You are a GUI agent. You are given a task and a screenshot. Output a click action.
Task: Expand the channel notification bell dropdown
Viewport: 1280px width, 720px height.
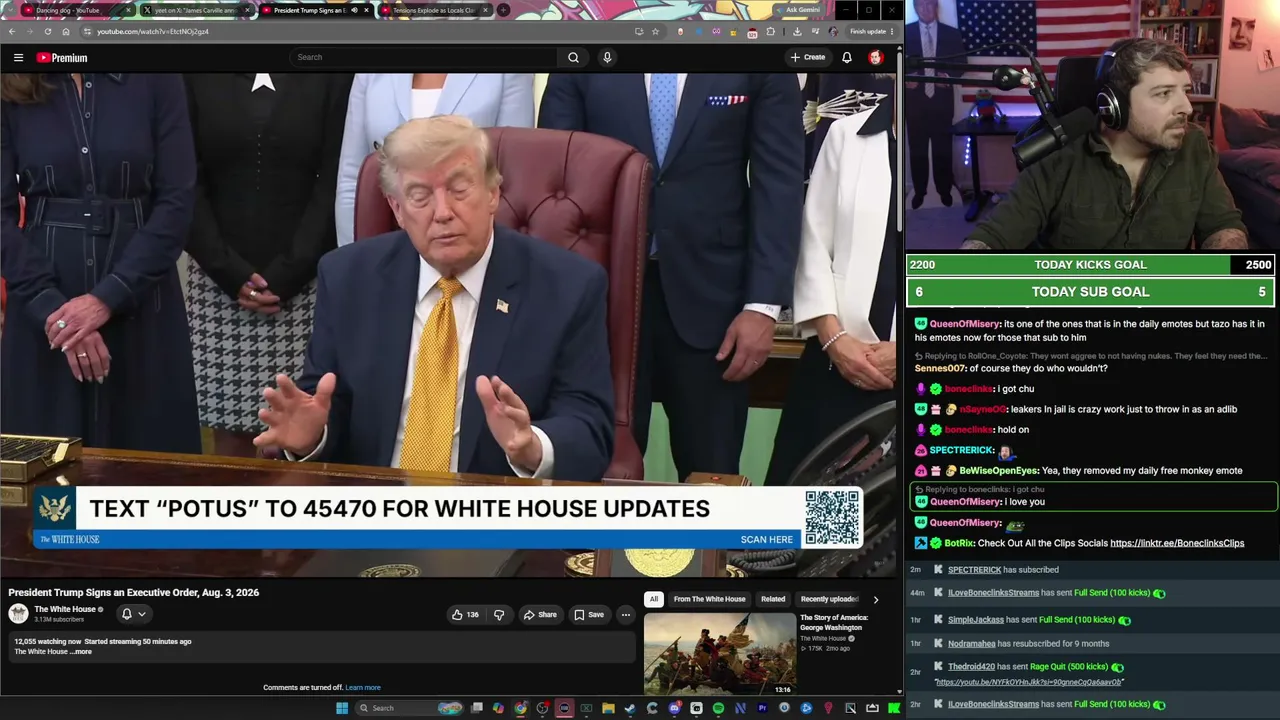coord(134,614)
